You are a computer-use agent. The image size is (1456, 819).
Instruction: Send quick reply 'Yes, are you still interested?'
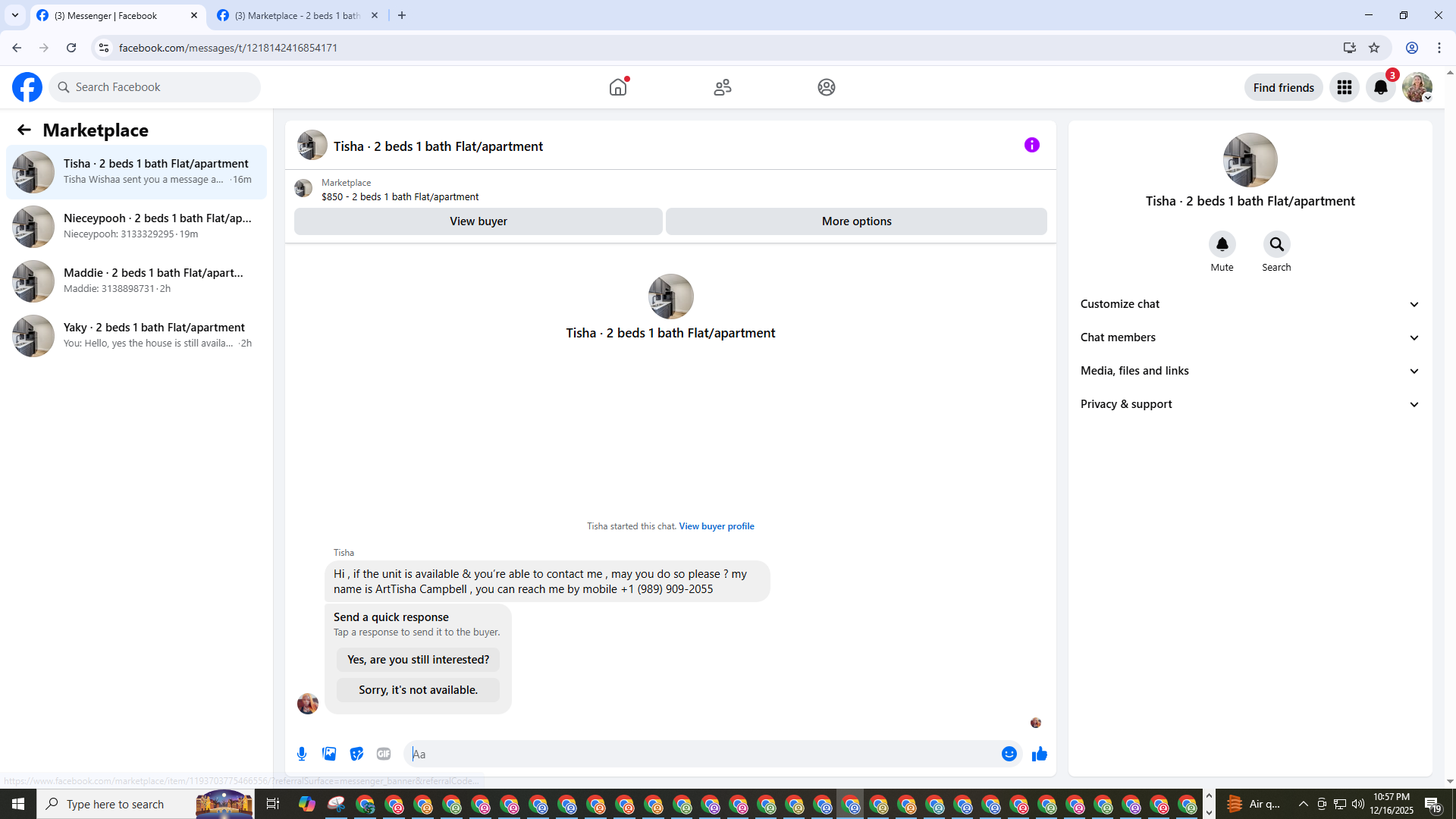419,660
